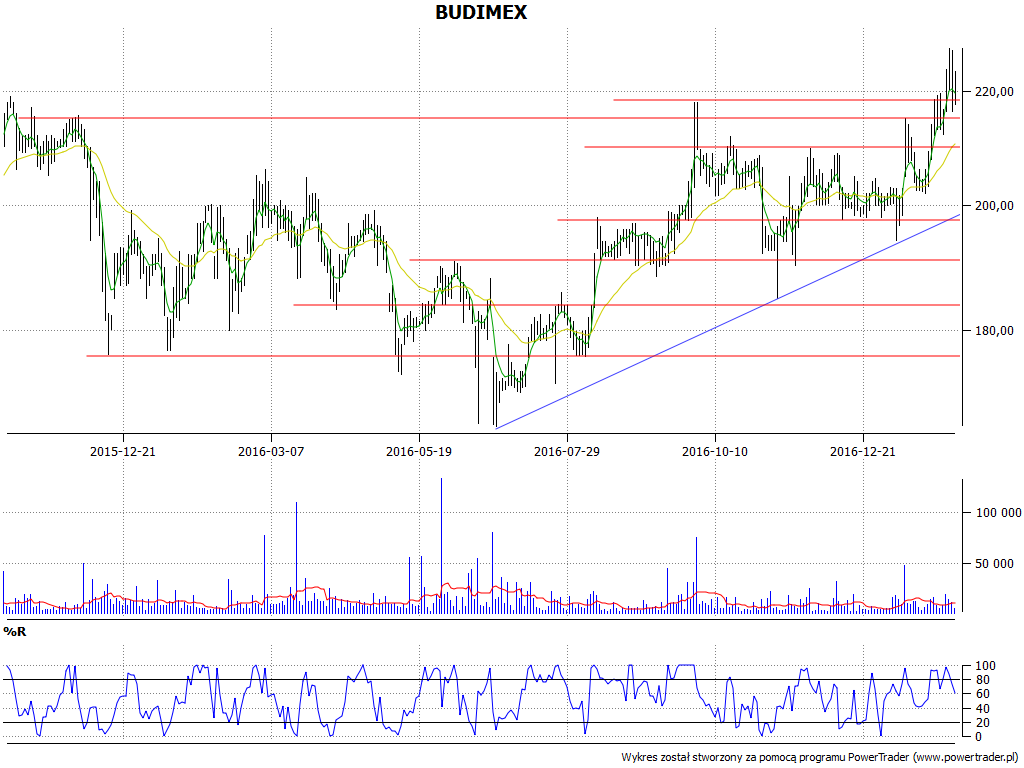The image size is (1024, 768).
Task: Click the BUDIMEX chart title
Action: 481,12
